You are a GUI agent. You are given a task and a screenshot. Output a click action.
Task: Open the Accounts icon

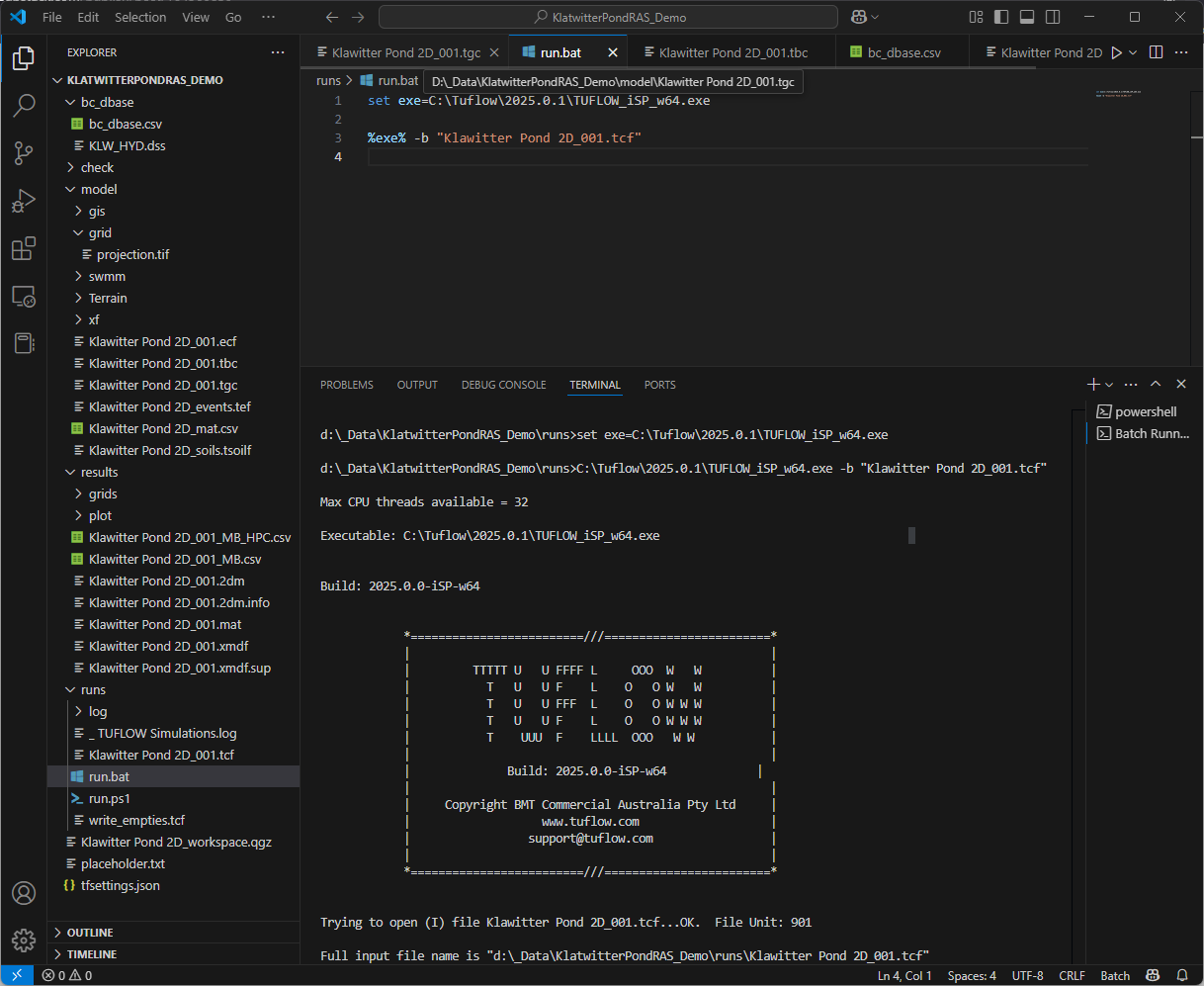point(24,892)
